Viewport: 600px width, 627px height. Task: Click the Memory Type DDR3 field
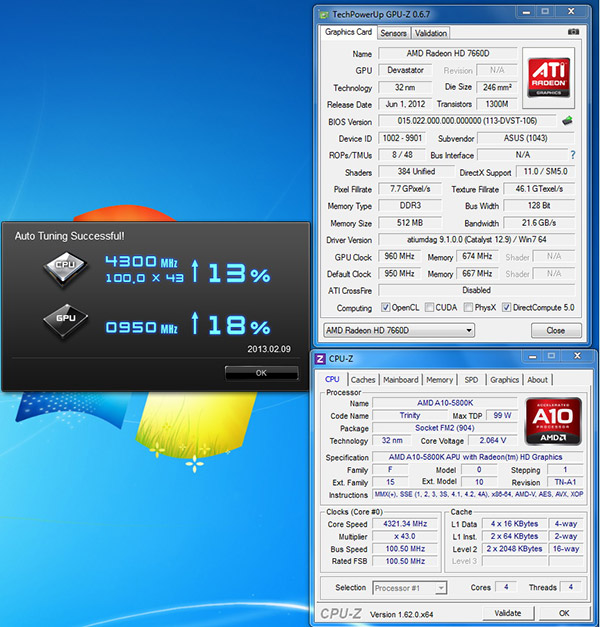coord(410,205)
